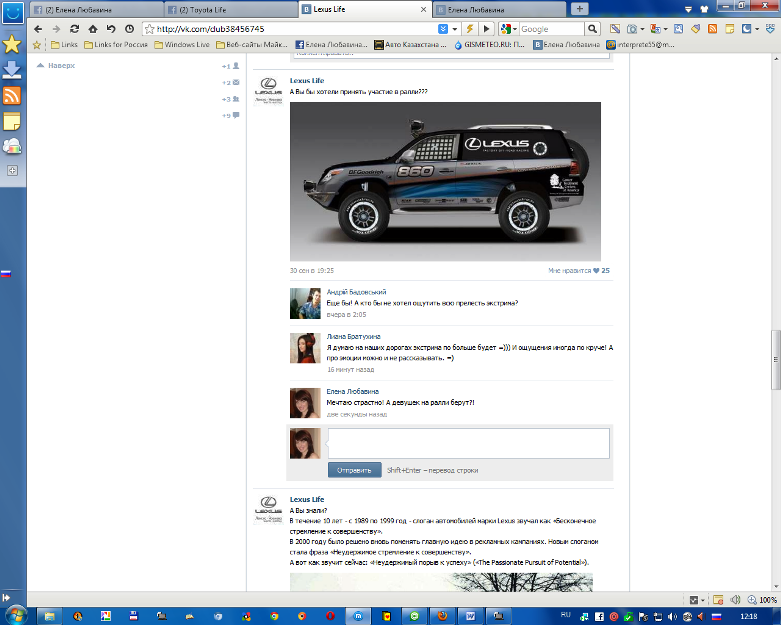Open the RSS toolbar icon beside the search box
781x625 pixels.
[713, 29]
